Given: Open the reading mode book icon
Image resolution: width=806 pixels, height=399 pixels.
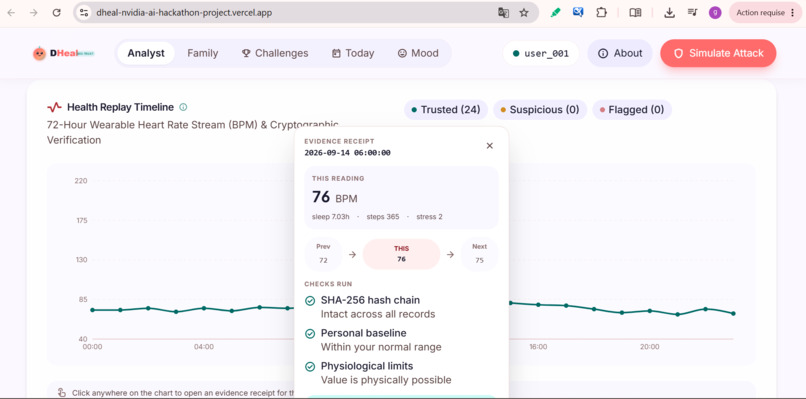Looking at the screenshot, I should (635, 13).
